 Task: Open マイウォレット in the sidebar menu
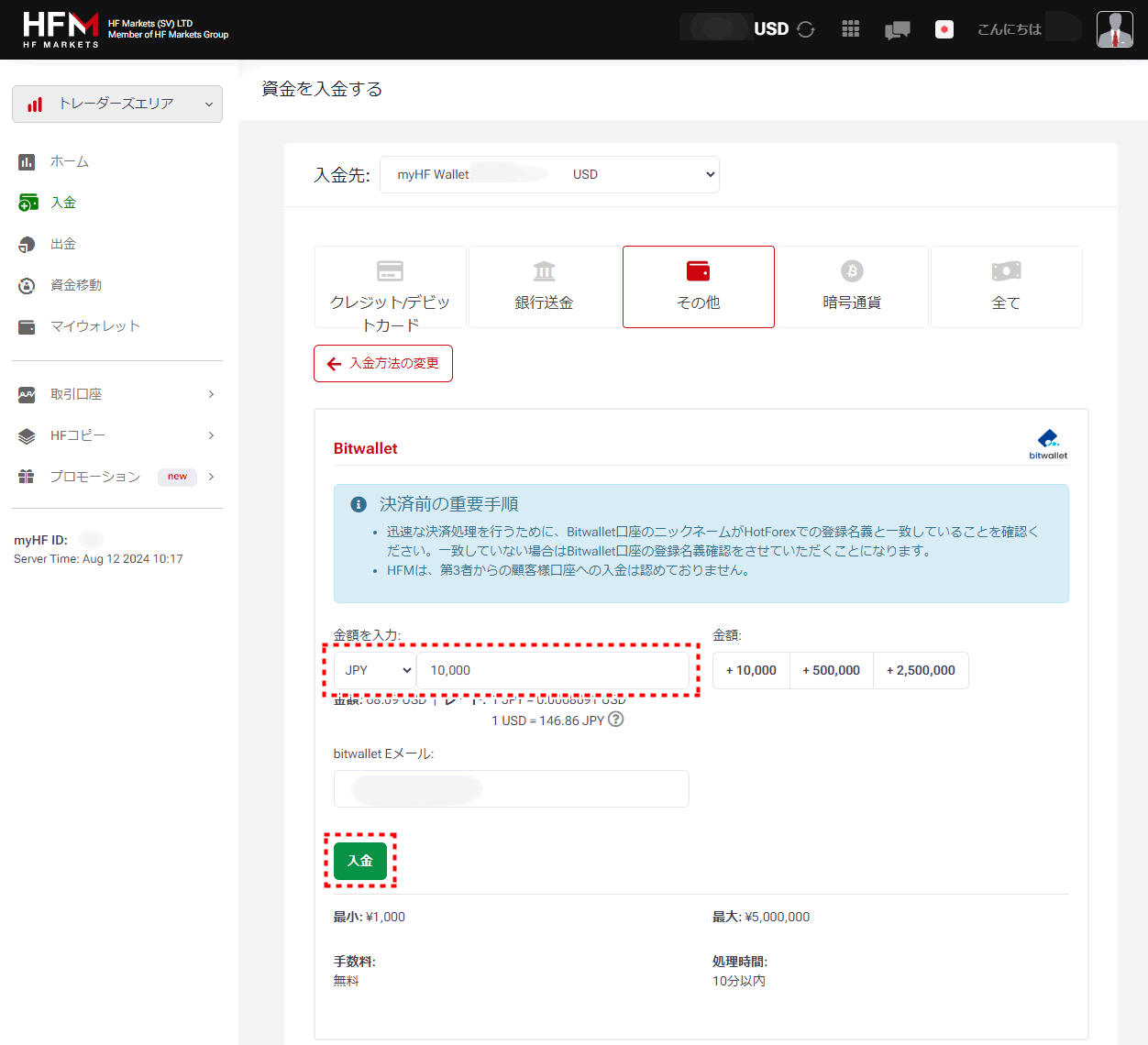(x=95, y=327)
